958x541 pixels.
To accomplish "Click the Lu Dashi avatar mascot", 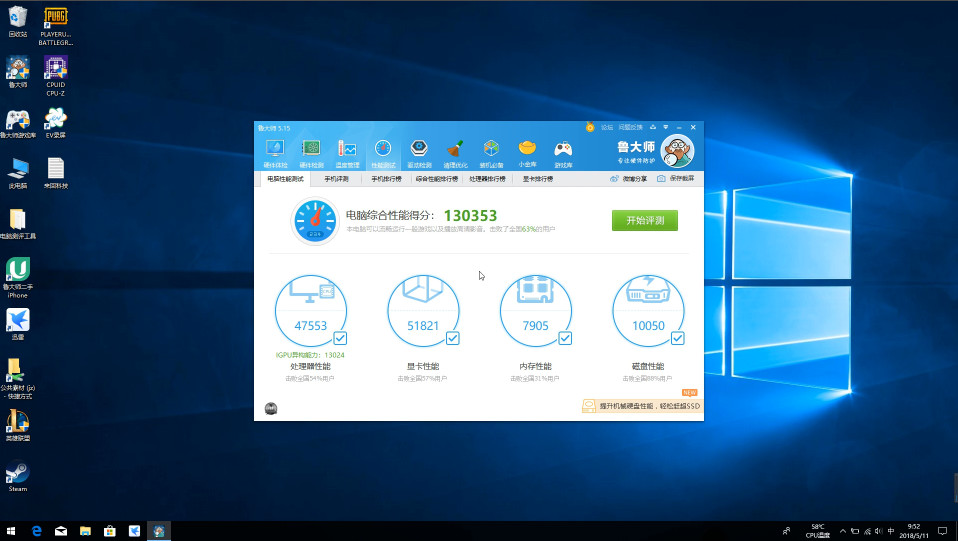I will 678,150.
